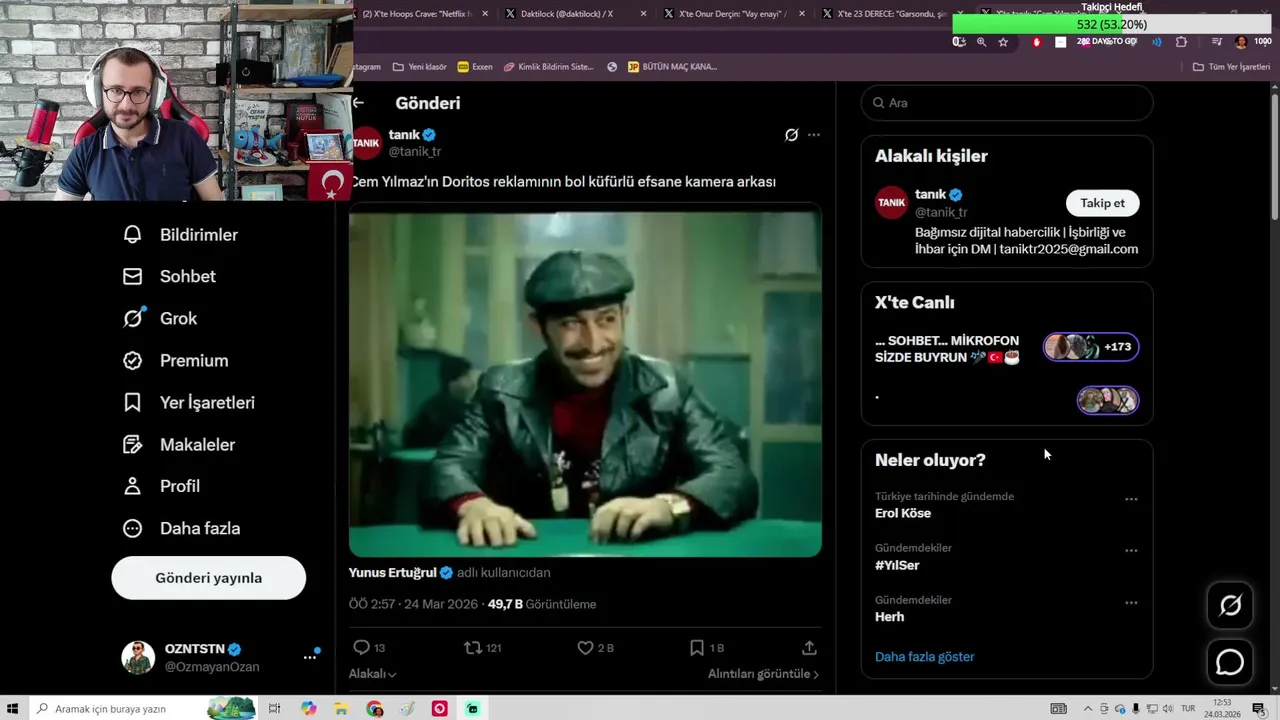Image resolution: width=1280 pixels, height=720 pixels.
Task: Open Bildirimler notifications bell icon
Action: click(x=132, y=234)
